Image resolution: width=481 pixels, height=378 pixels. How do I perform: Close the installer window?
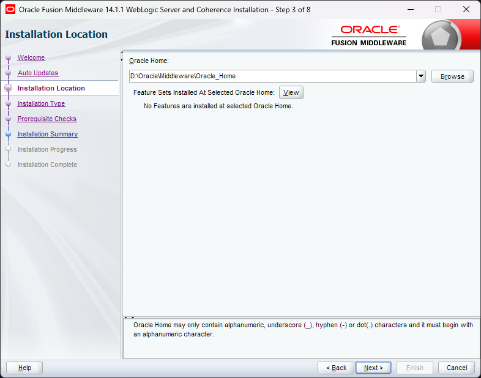point(466,9)
